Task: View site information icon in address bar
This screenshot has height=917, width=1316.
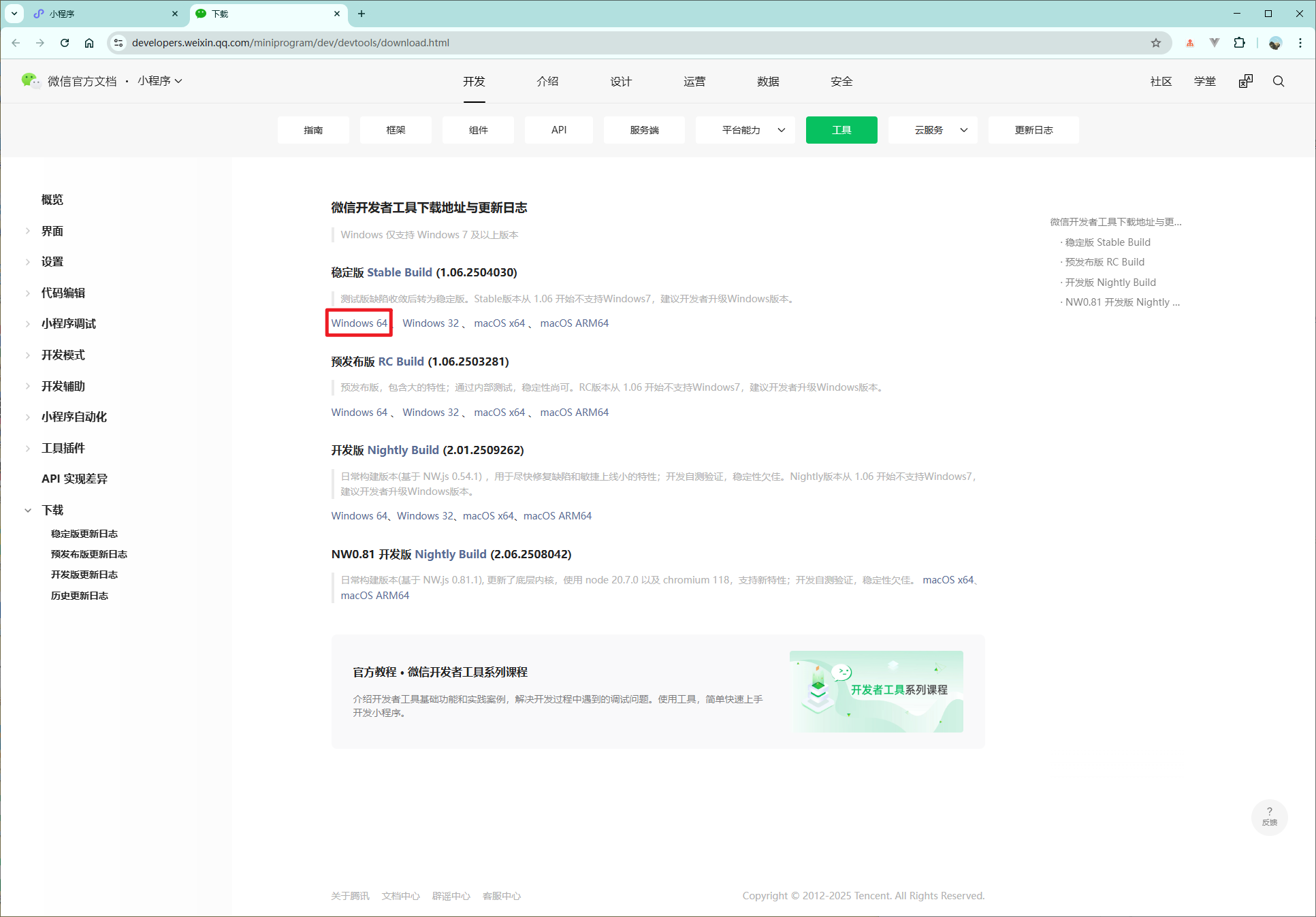Action: (118, 43)
